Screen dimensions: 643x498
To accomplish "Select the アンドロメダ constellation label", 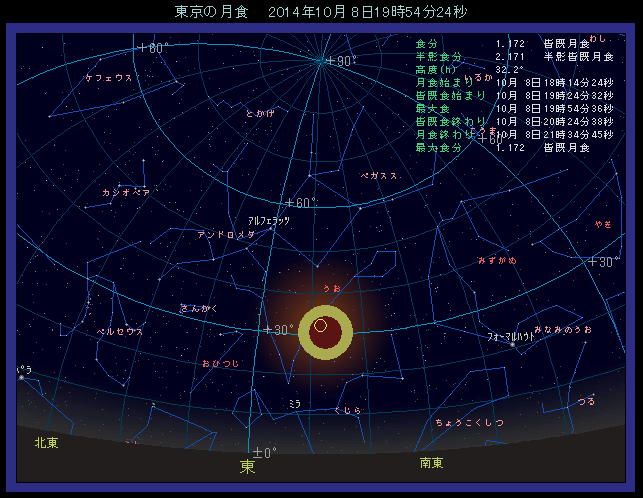I will 226,234.
